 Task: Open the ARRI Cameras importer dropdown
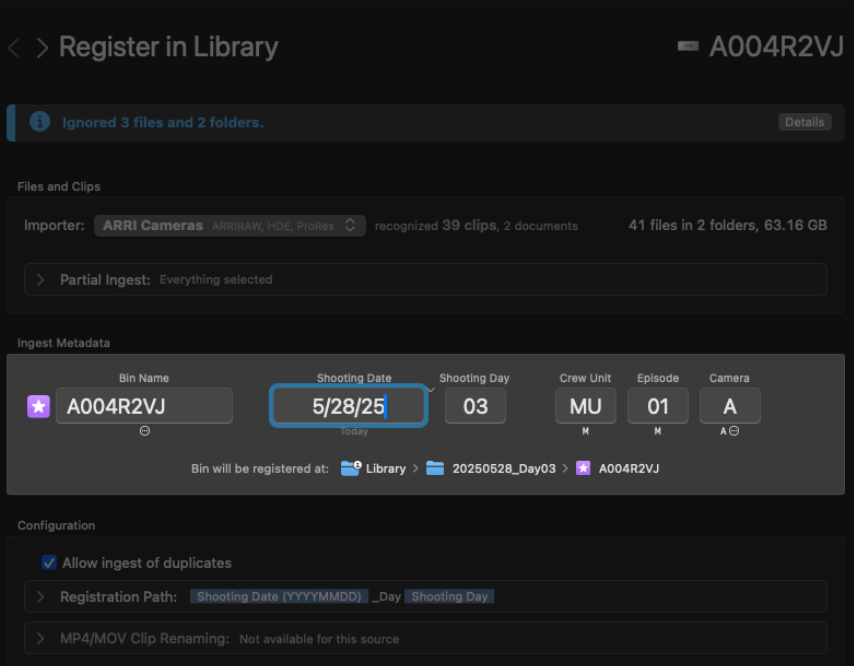click(x=230, y=226)
